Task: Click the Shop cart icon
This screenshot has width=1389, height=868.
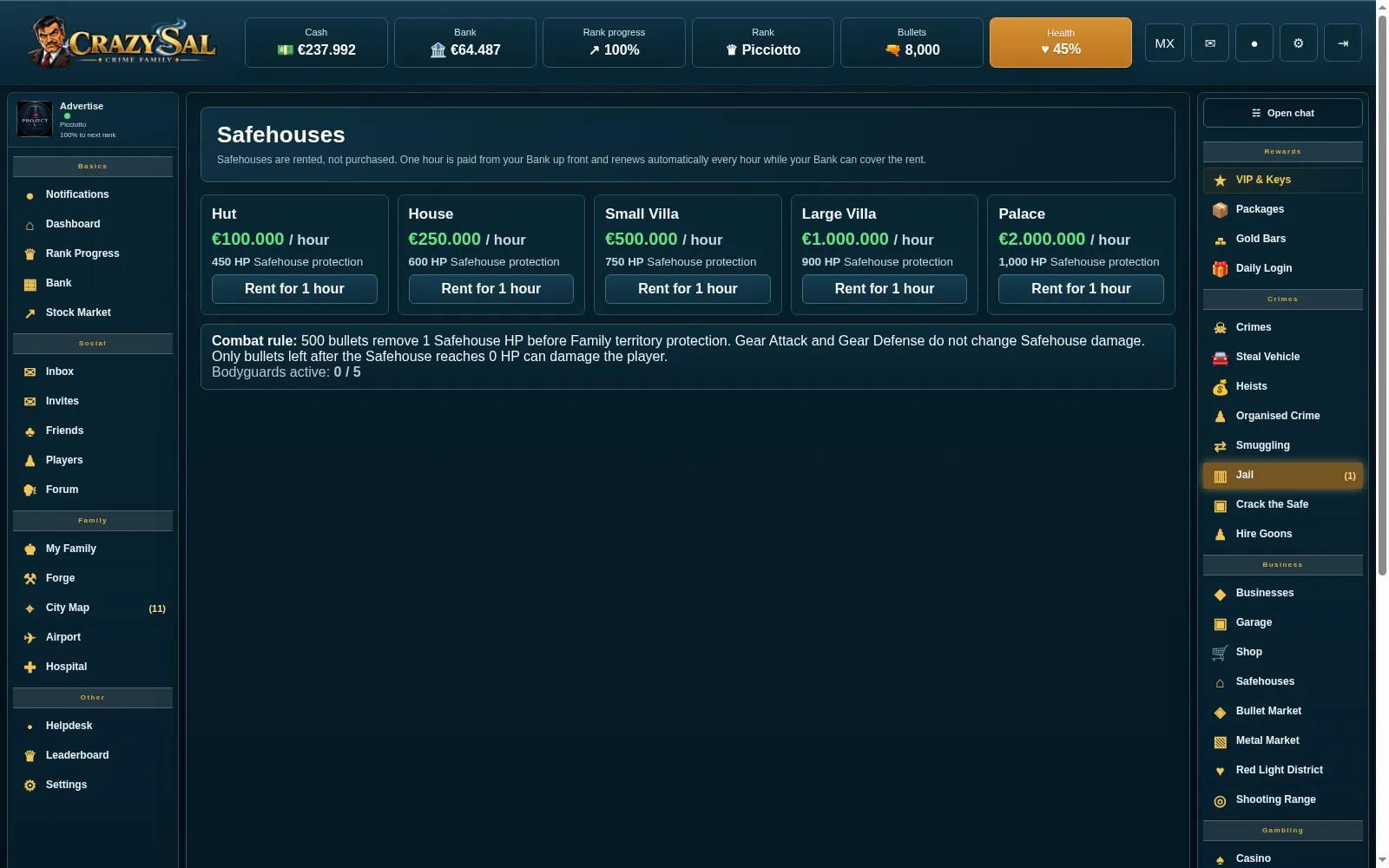Action: click(1220, 653)
